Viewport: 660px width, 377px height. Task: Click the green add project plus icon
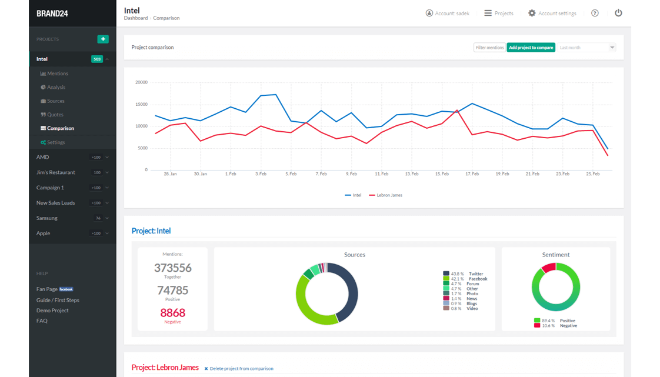tap(103, 39)
